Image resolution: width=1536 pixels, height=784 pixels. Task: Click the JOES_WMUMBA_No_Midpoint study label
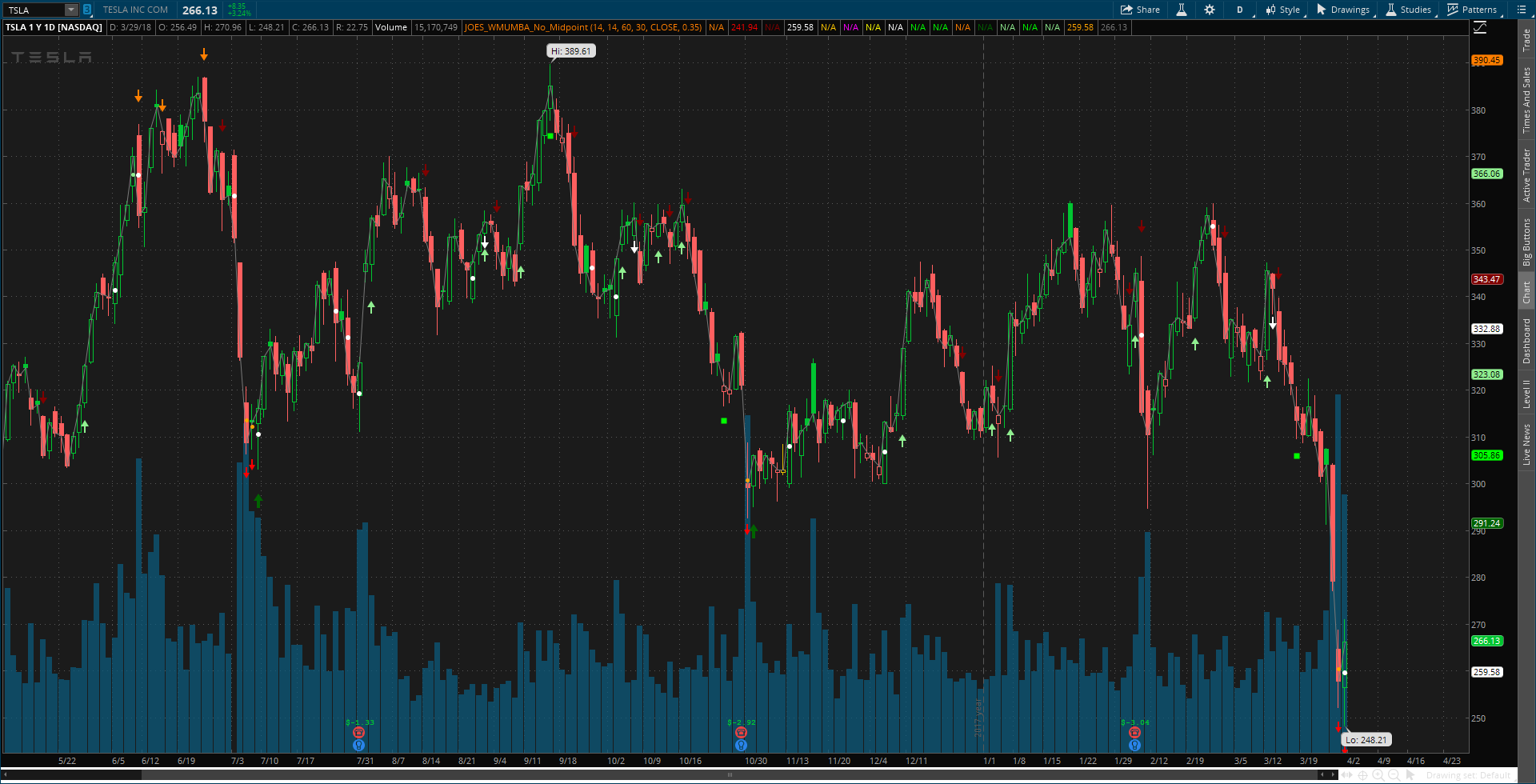tap(583, 27)
